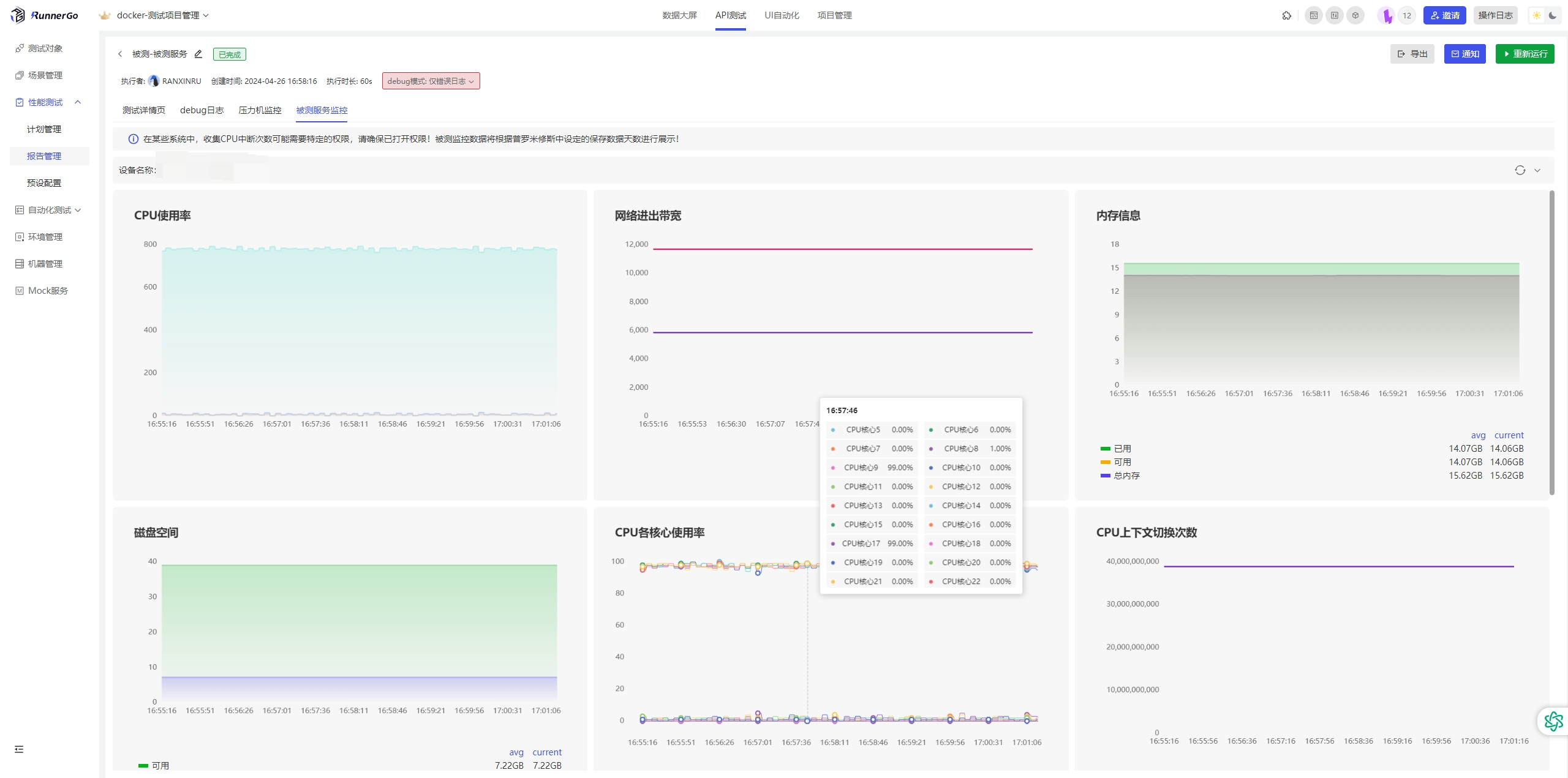The width and height of the screenshot is (1568, 778).
Task: Open the 12 team members badge
Action: 1407,15
